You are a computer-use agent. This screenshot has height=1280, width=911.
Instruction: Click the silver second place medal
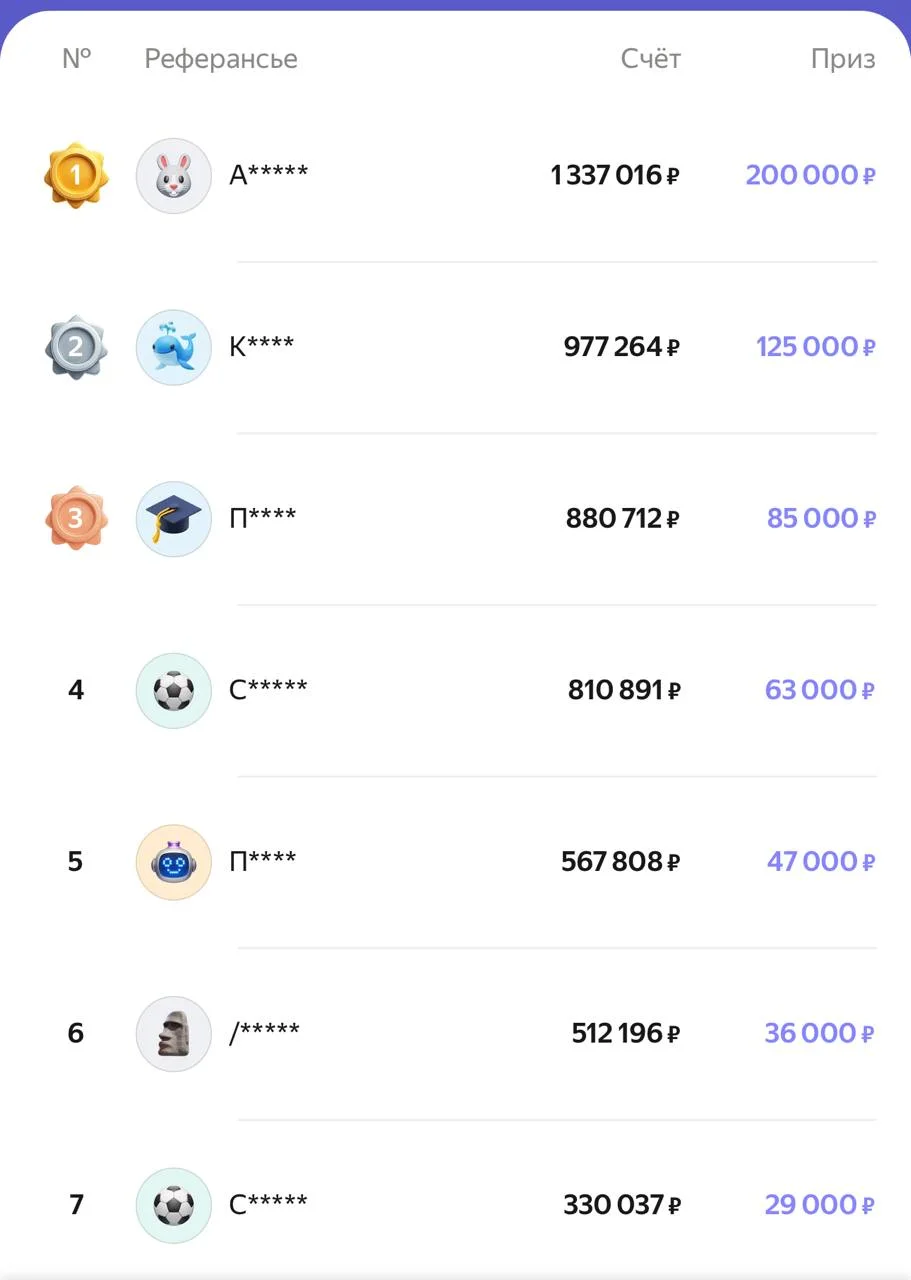pos(75,347)
